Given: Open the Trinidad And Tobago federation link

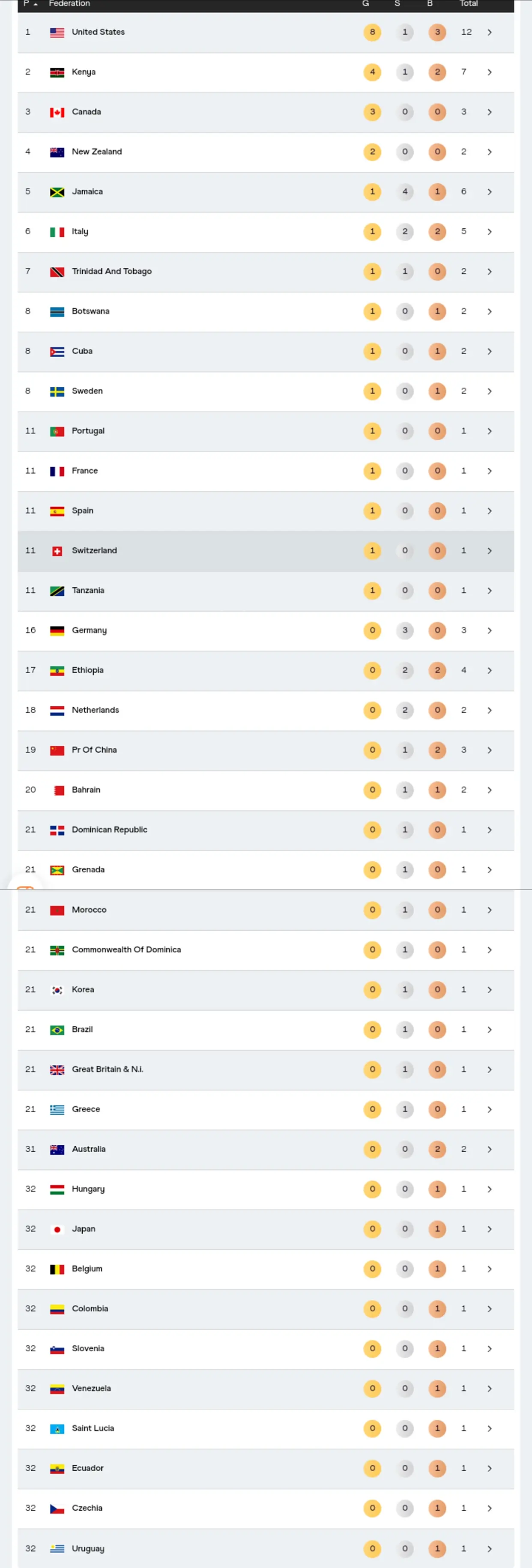Looking at the screenshot, I should (111, 272).
